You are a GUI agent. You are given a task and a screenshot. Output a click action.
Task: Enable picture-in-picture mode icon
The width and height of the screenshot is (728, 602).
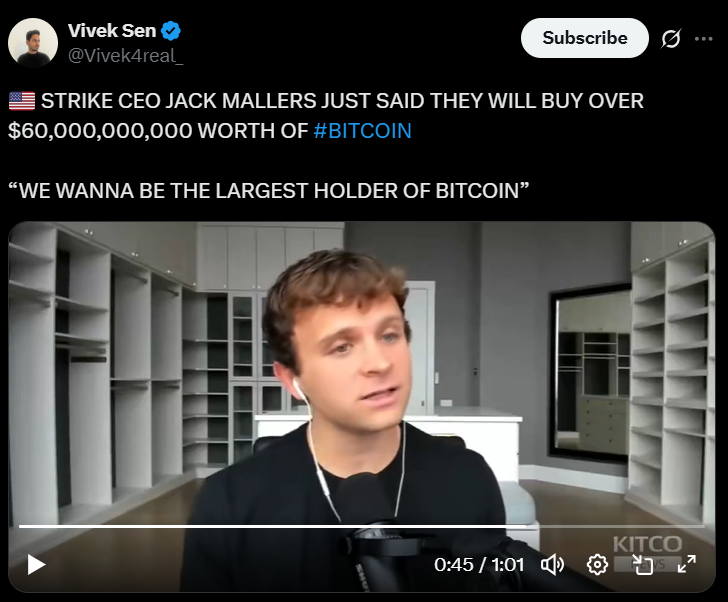coord(642,565)
